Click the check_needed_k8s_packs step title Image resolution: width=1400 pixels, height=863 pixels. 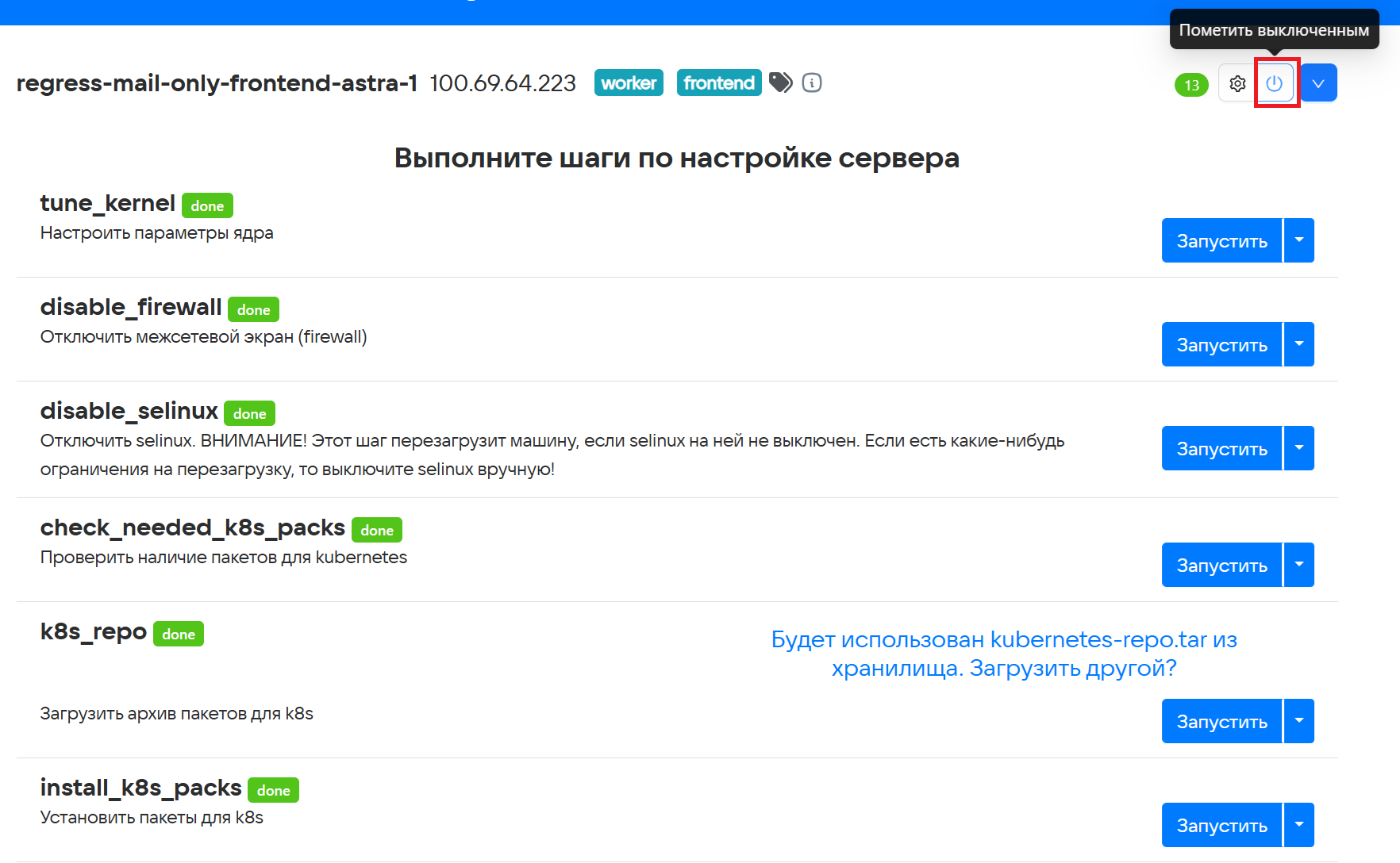[x=192, y=527]
